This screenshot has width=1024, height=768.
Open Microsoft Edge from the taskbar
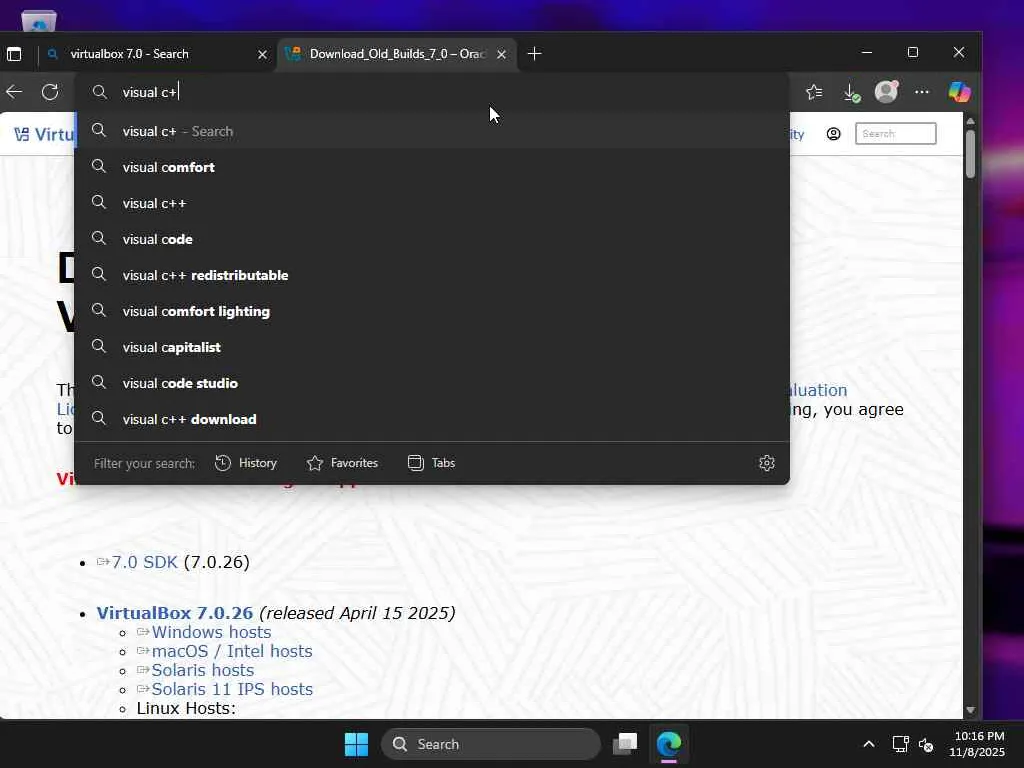tap(669, 744)
